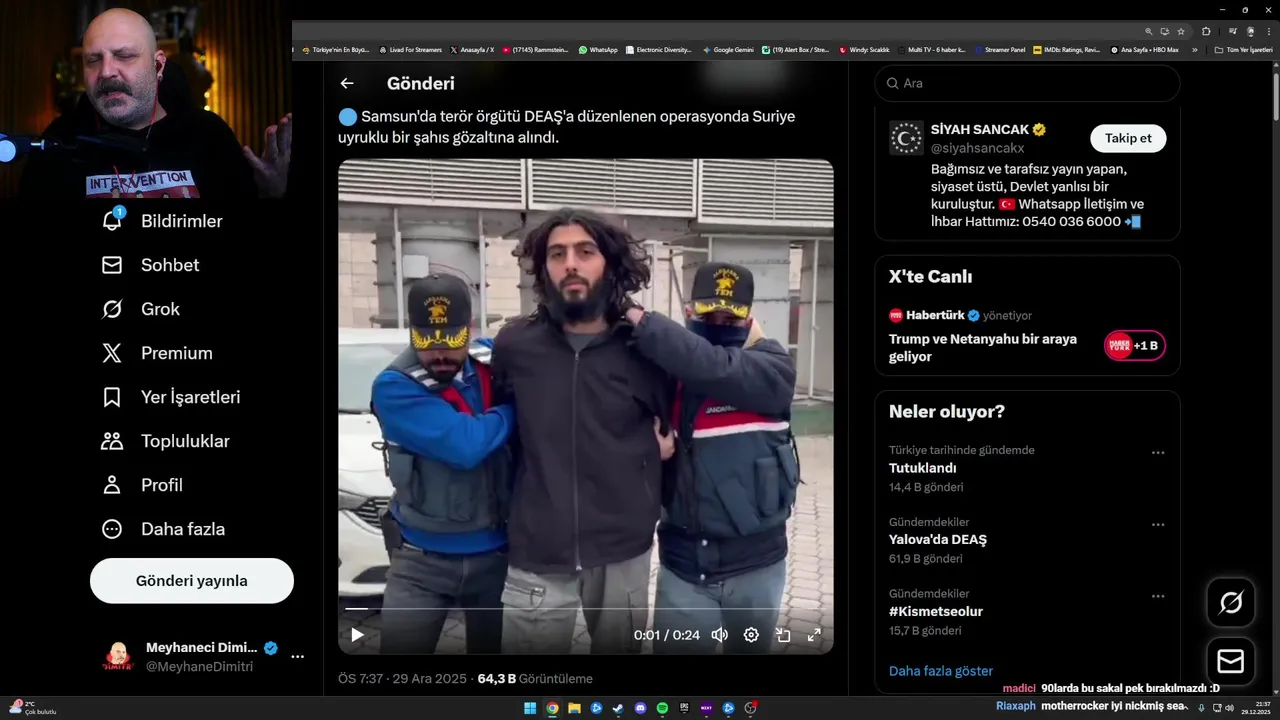Open the Tutuklandı trending topic
1280x720 pixels.
pos(923,468)
